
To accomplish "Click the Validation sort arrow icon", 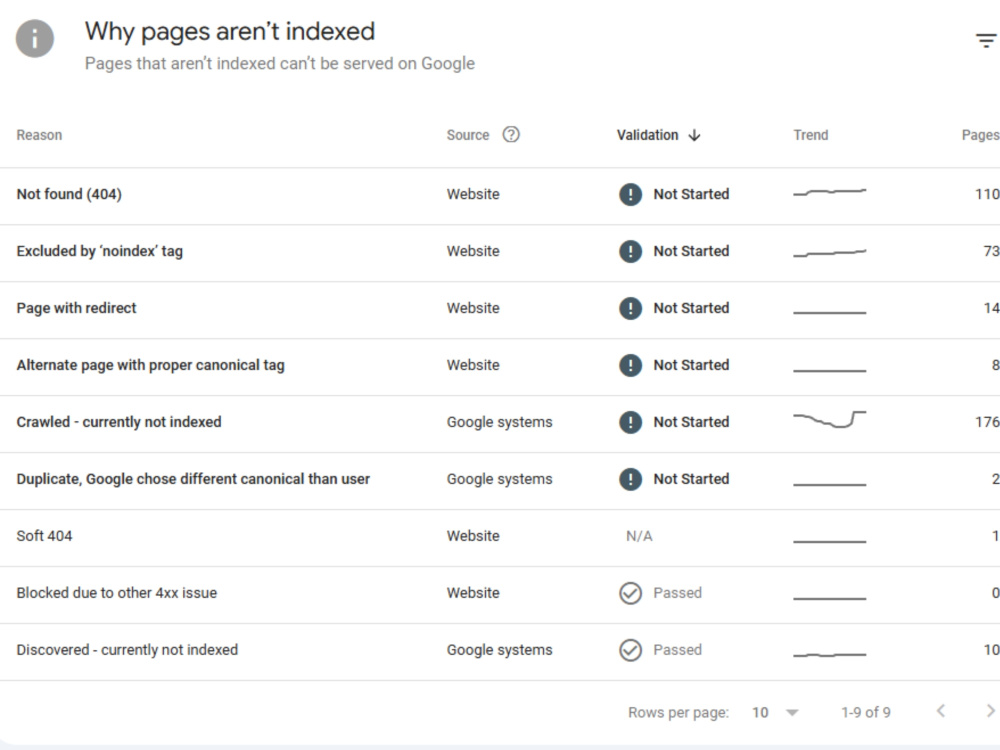I will (x=695, y=135).
